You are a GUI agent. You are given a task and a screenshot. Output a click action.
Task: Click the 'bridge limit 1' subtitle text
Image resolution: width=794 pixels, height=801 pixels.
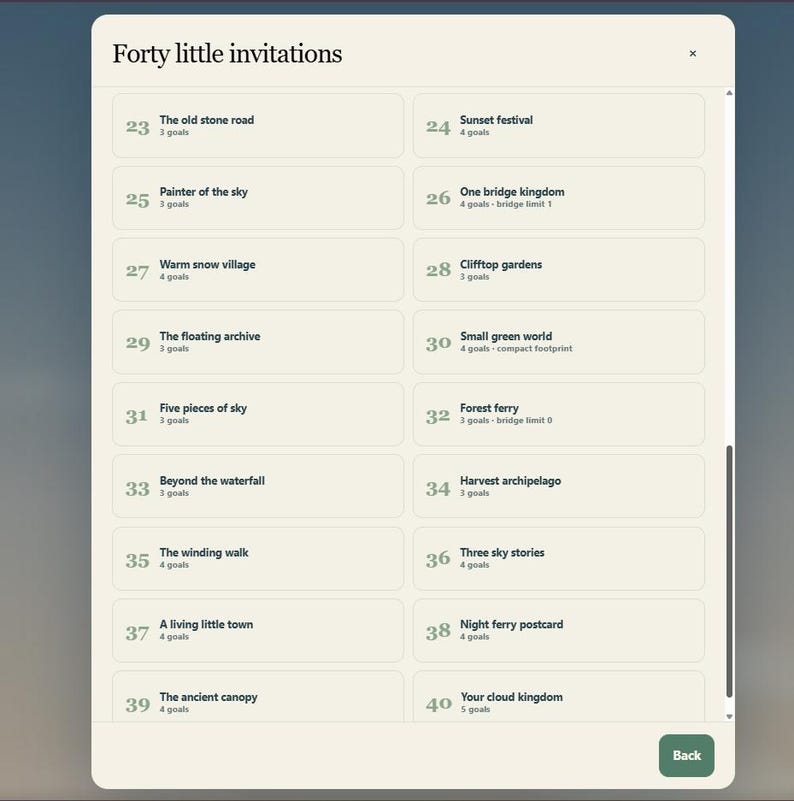(x=524, y=204)
